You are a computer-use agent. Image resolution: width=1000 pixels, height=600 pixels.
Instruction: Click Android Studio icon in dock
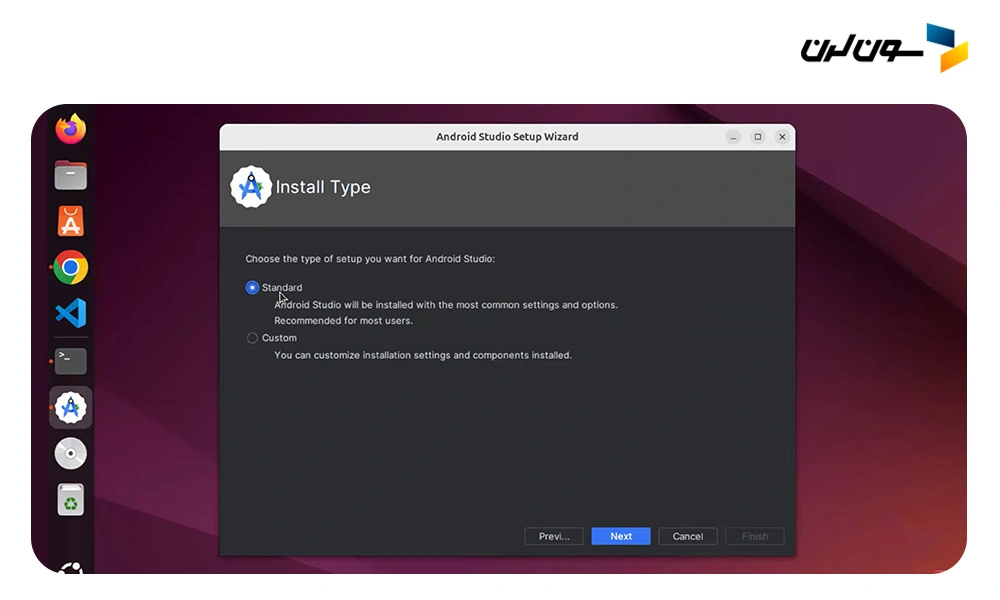point(71,407)
